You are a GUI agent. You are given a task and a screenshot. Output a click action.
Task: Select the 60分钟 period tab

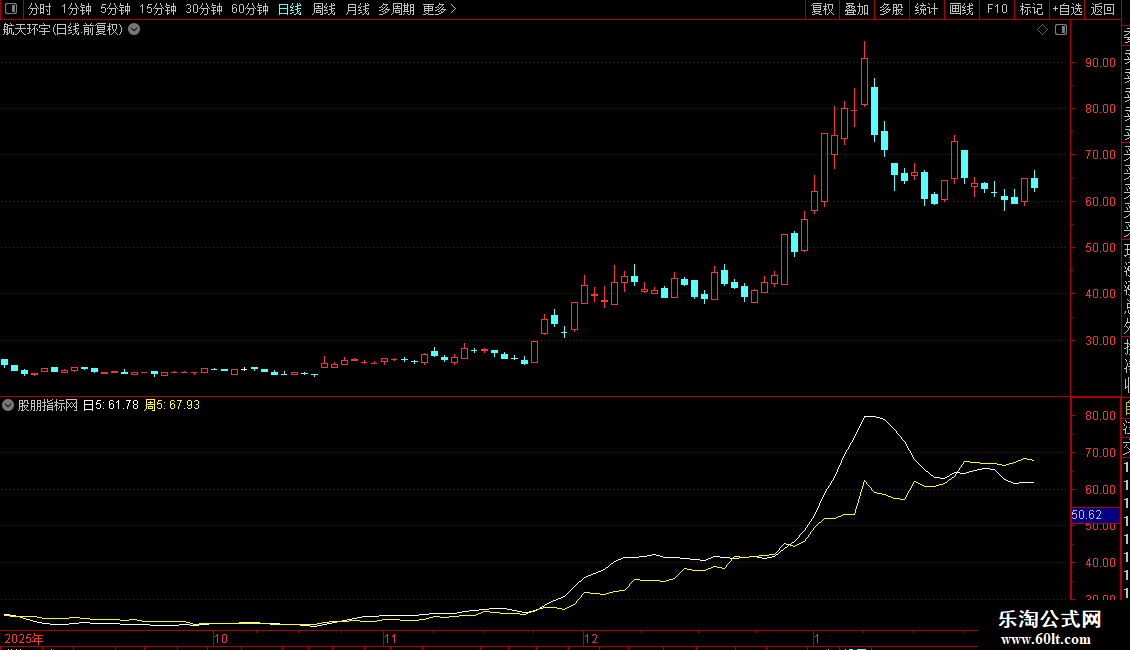pyautogui.click(x=250, y=9)
